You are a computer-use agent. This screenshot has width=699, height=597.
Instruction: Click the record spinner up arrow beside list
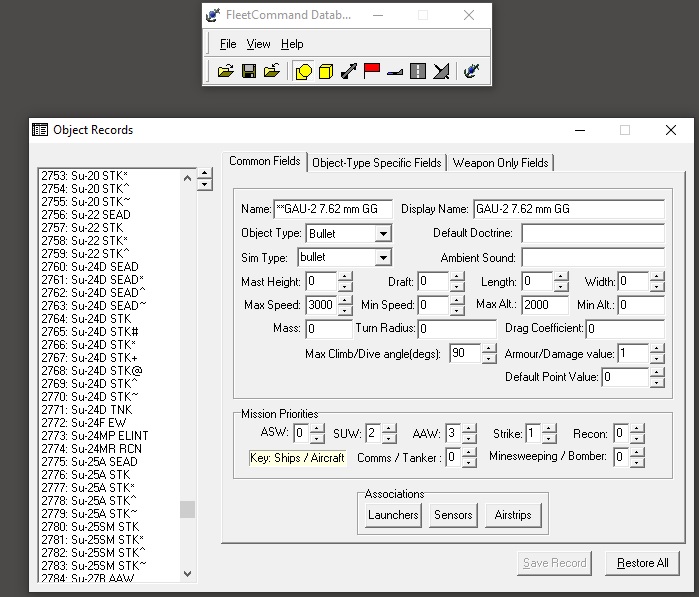(205, 173)
